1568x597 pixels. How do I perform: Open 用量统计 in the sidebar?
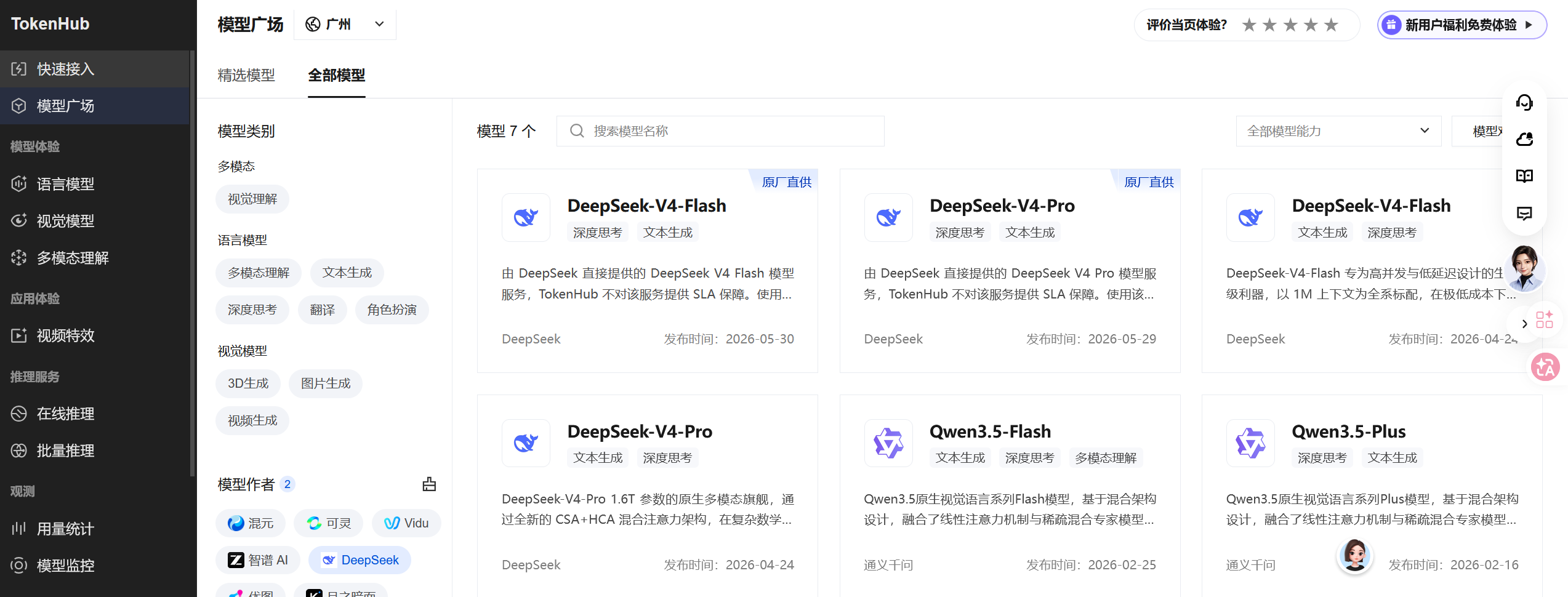[x=95, y=529]
